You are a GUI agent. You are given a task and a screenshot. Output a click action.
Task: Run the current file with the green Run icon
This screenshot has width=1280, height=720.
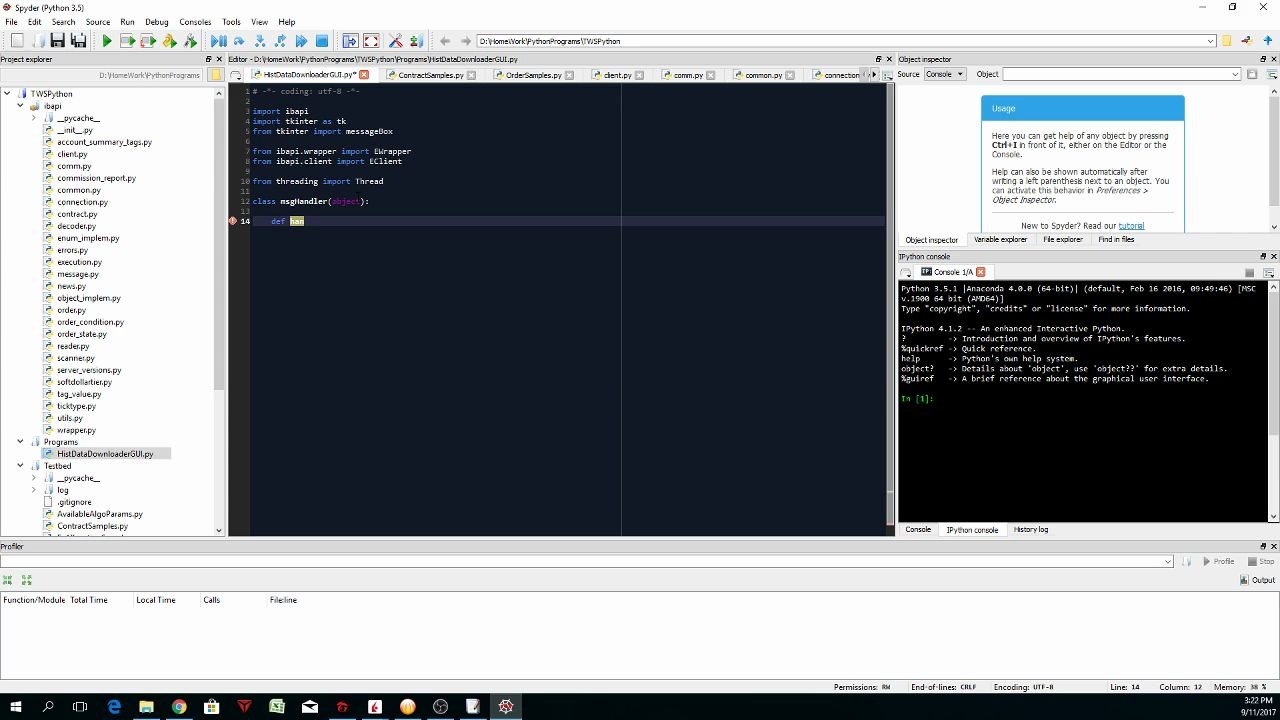pyautogui.click(x=107, y=41)
